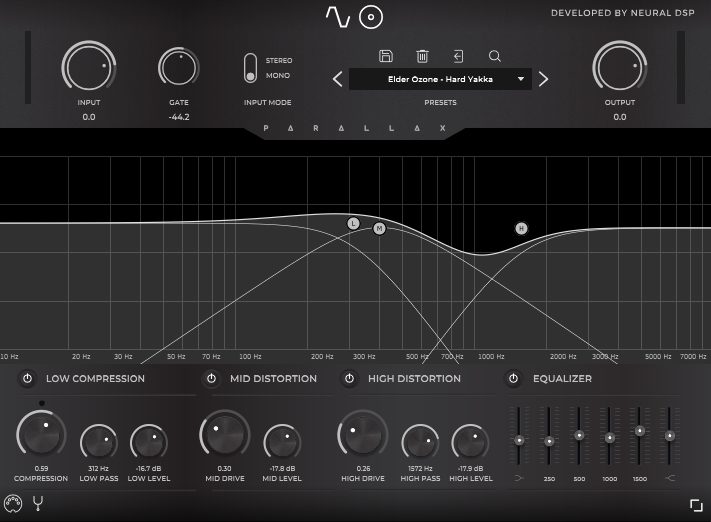Toggle High Distortion power button
The height and width of the screenshot is (522, 711).
click(x=349, y=378)
